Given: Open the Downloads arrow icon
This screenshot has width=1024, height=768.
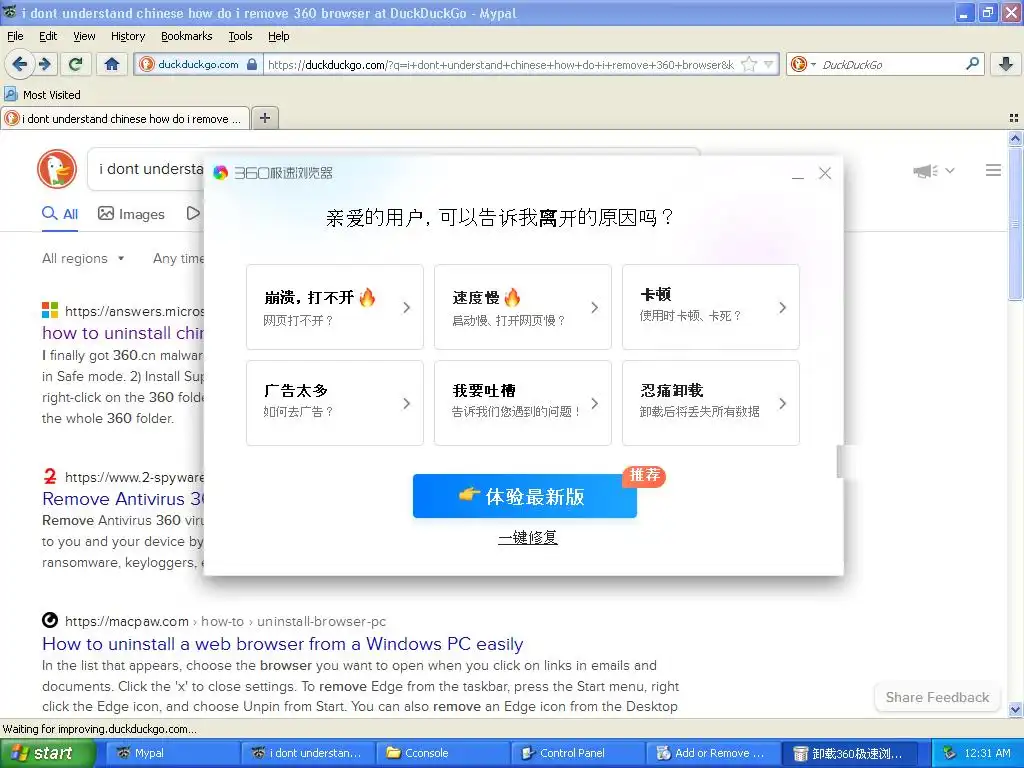Looking at the screenshot, I should (x=1006, y=64).
